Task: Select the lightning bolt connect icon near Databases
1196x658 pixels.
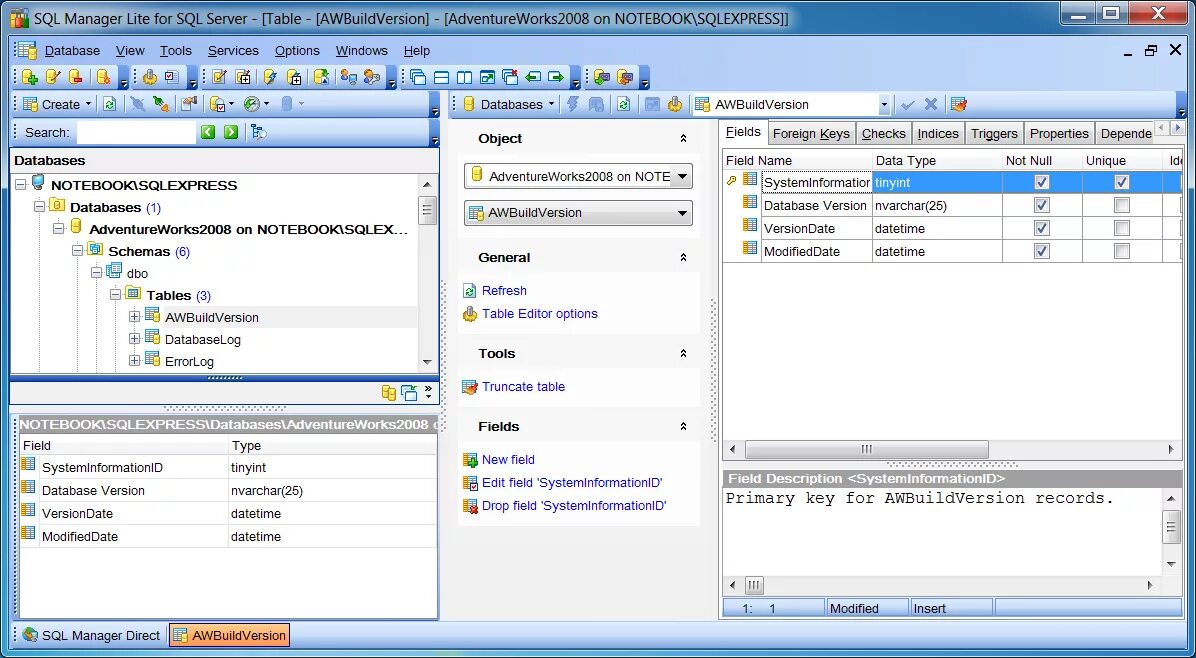Action: pos(571,104)
